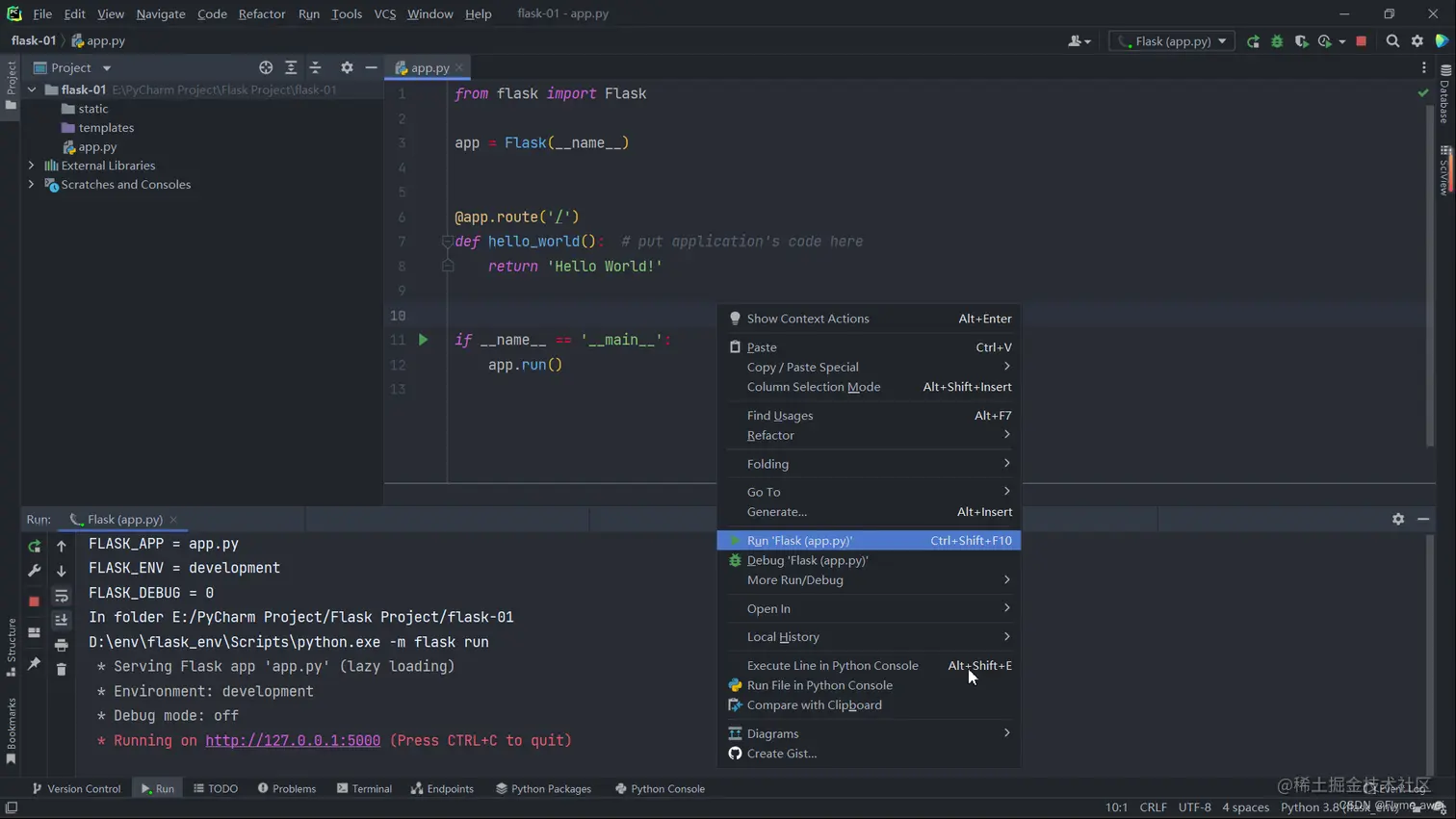
Task: Open the VCS menu
Action: click(x=385, y=13)
